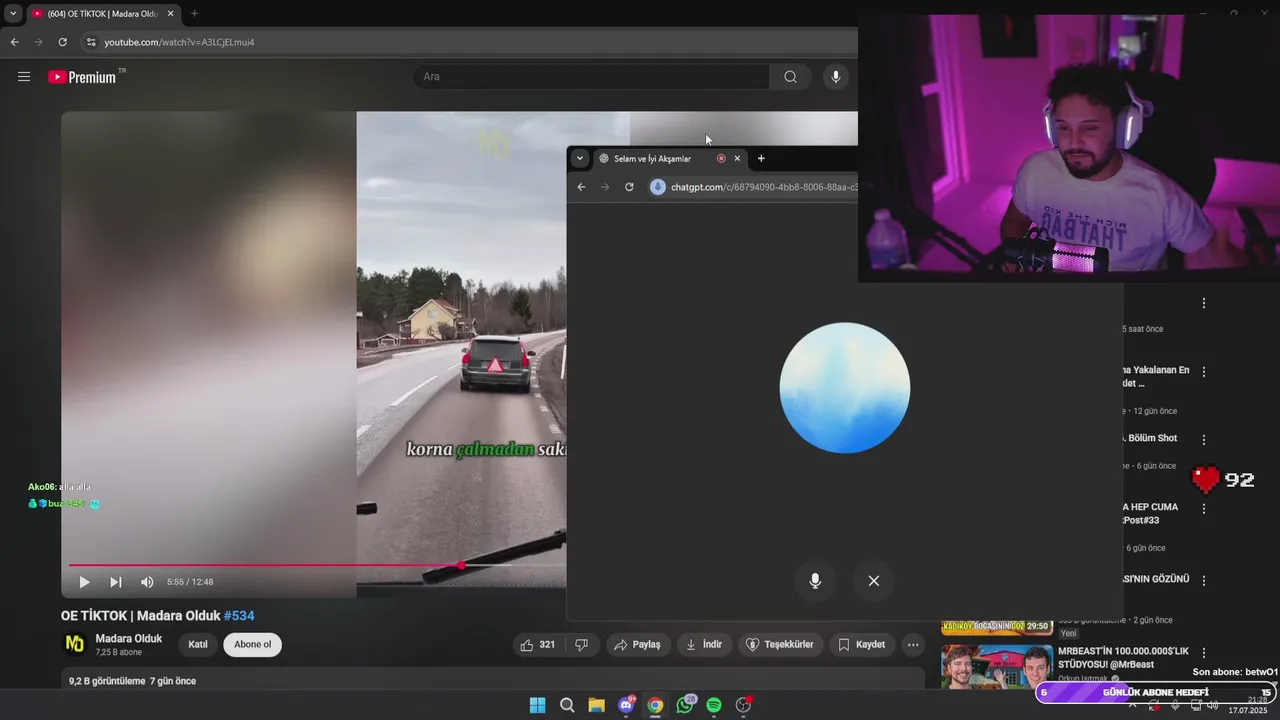Open the Madara Olduk channel name link
1280x720 pixels.
[x=129, y=638]
